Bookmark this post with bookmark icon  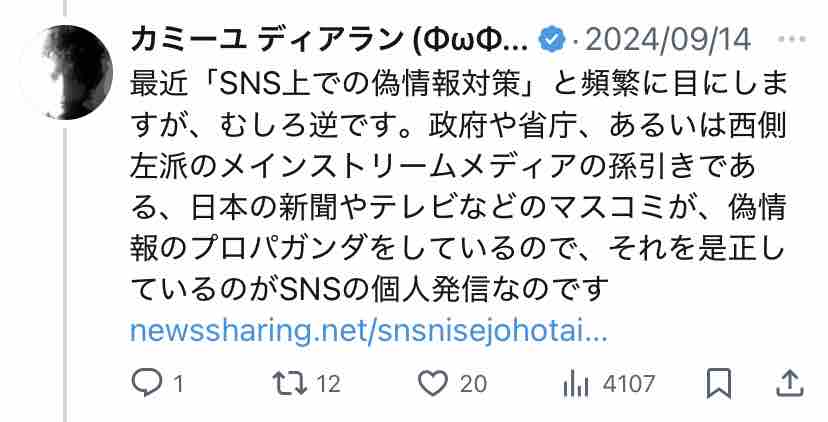click(719, 383)
